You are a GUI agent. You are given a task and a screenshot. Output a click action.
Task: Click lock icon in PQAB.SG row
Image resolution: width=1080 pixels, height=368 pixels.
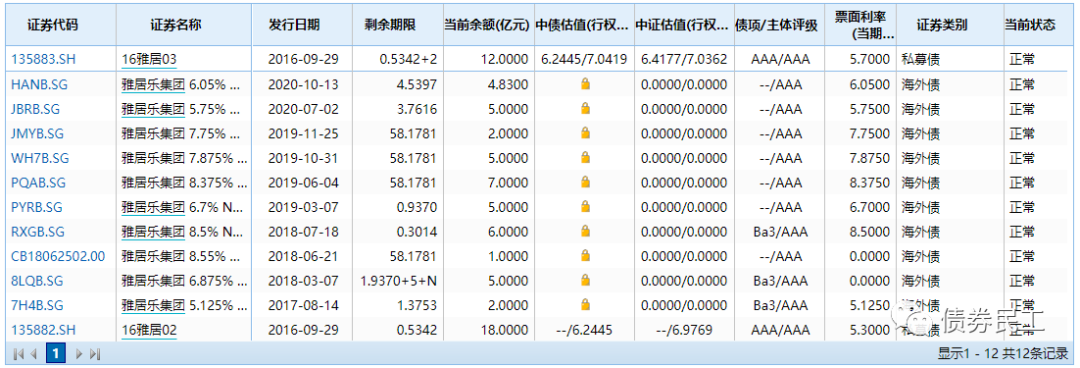[585, 182]
